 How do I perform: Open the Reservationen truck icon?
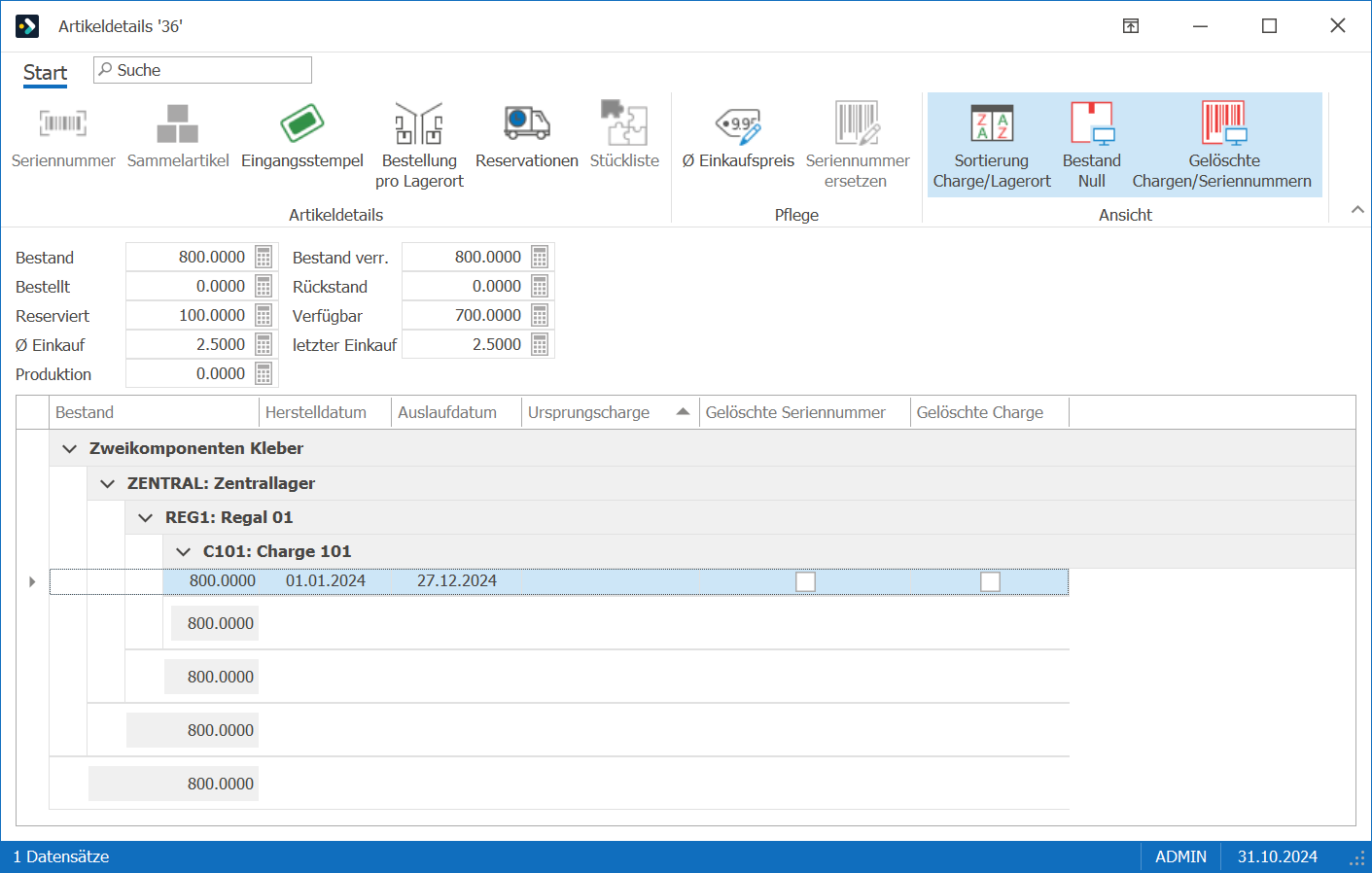point(527,123)
